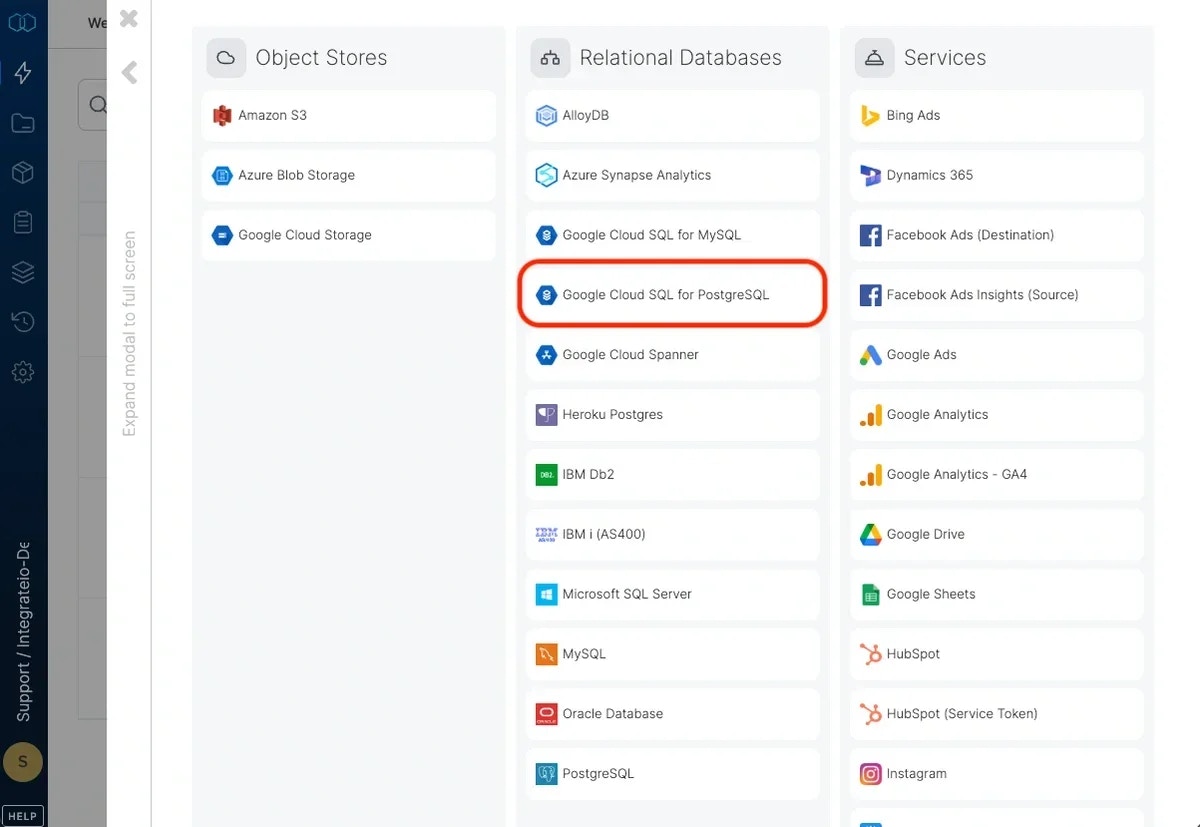Select the Google Cloud SQL for PostgreSQL connector
Viewport: 1200px width, 827px height.
coord(671,294)
